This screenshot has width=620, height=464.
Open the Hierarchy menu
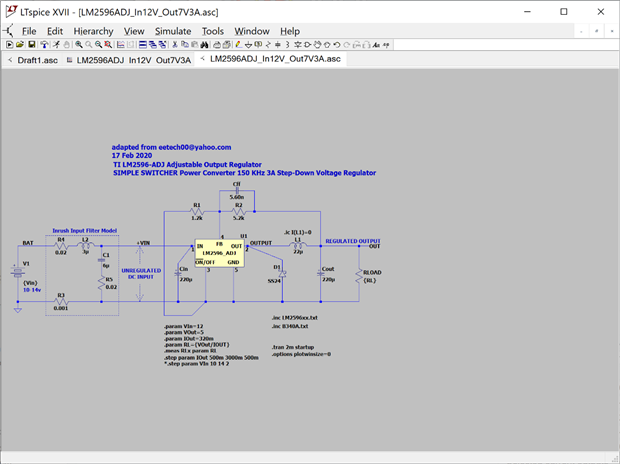coord(93,31)
